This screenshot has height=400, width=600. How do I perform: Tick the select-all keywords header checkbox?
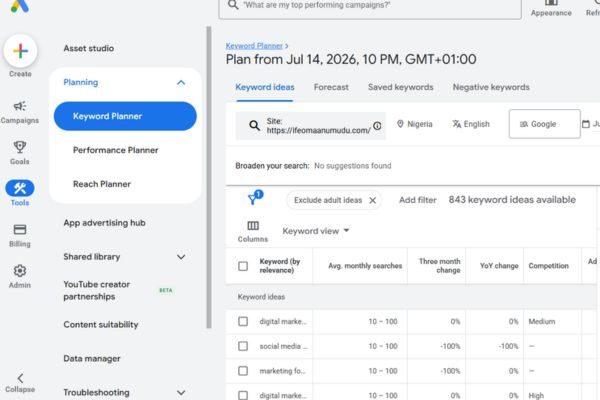[243, 266]
